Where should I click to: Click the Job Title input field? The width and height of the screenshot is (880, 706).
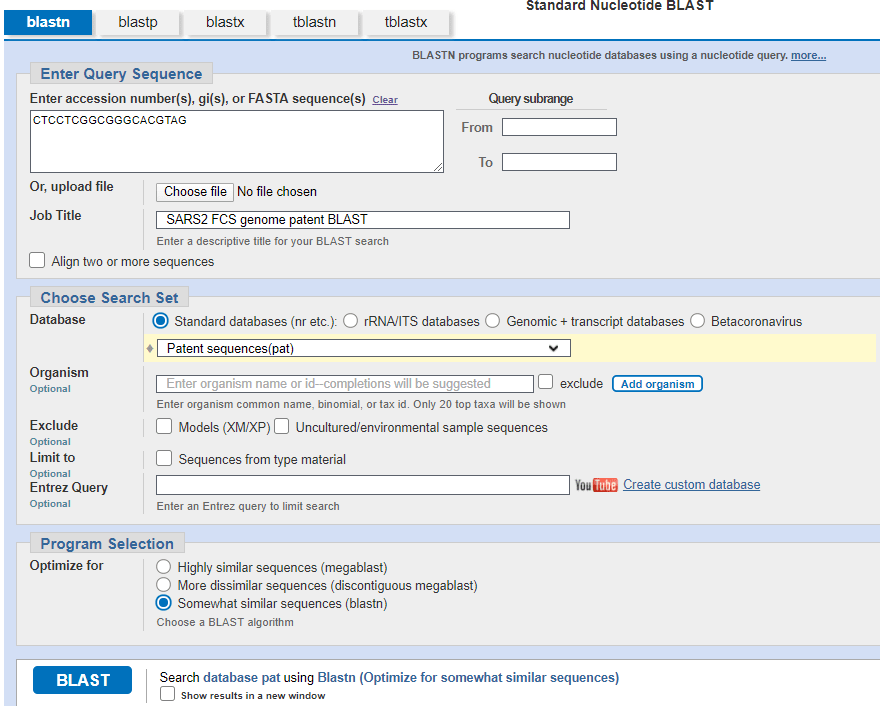tap(363, 219)
